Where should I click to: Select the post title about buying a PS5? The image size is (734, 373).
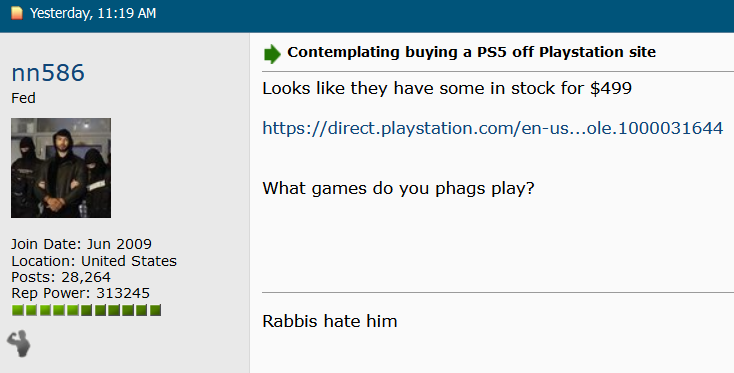[471, 52]
